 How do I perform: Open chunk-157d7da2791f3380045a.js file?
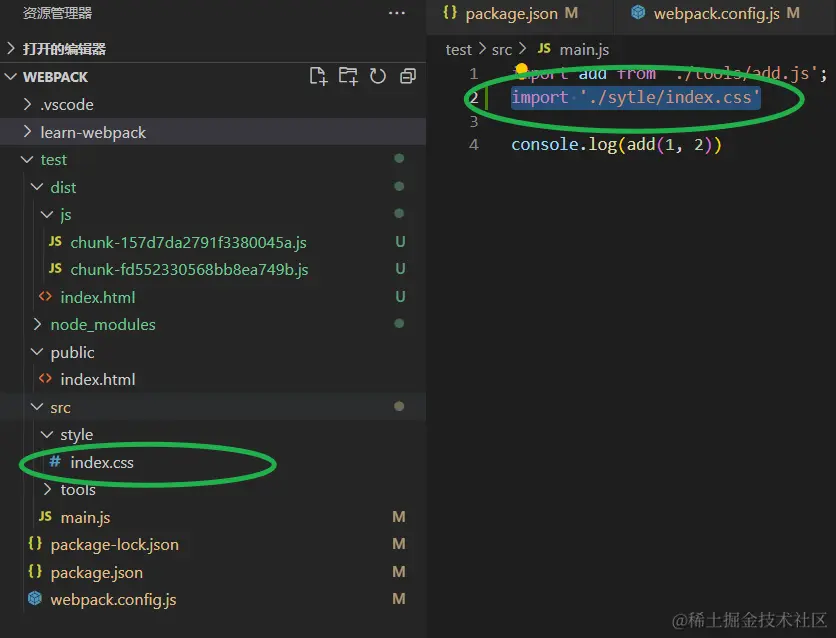point(189,243)
